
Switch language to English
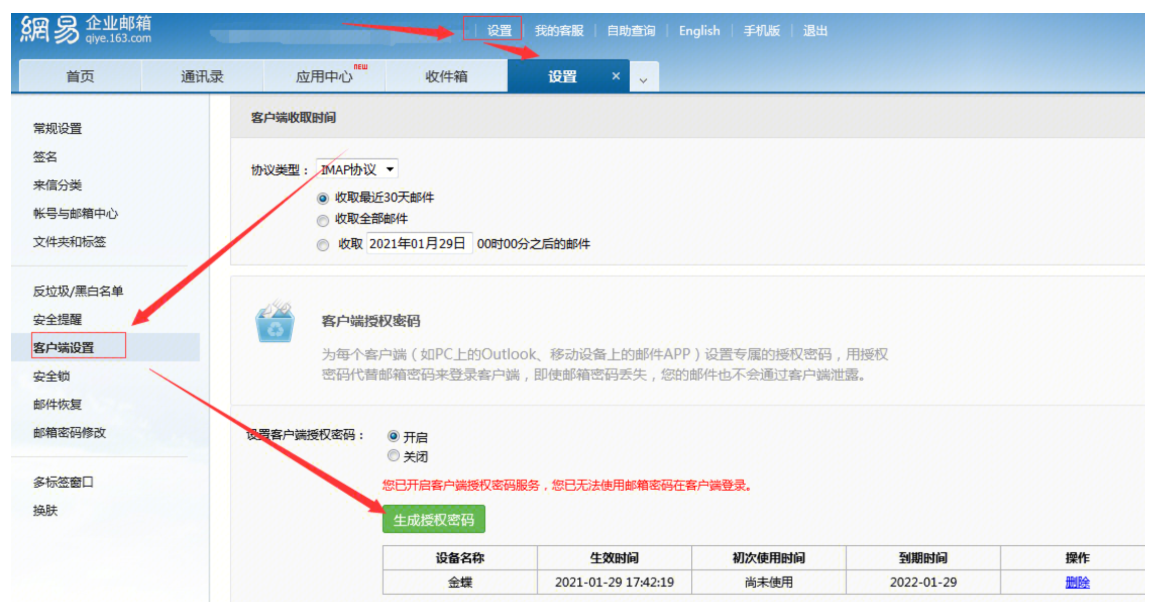pos(699,30)
